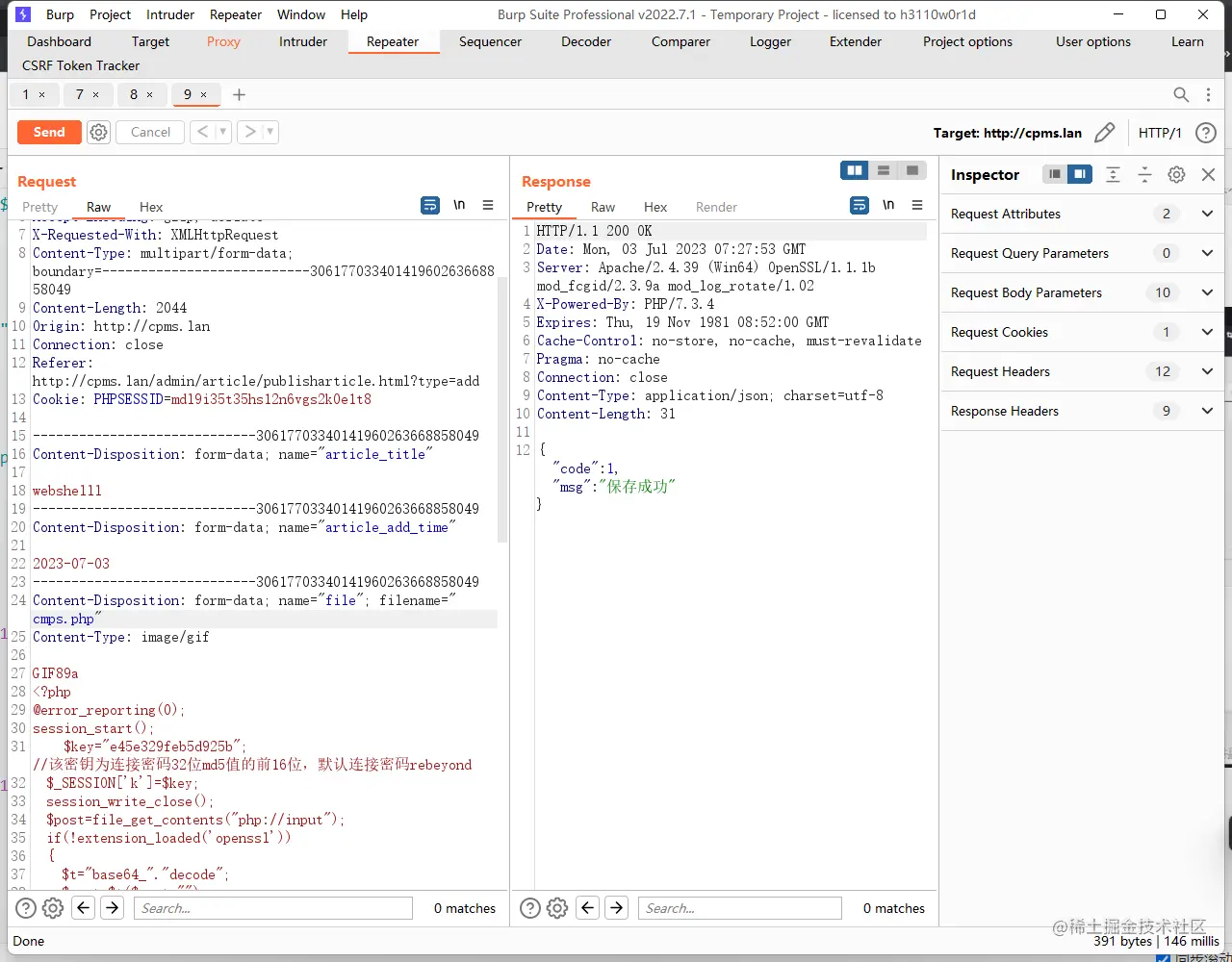Select side-by-side request/response layout
1232x962 pixels.
855,170
